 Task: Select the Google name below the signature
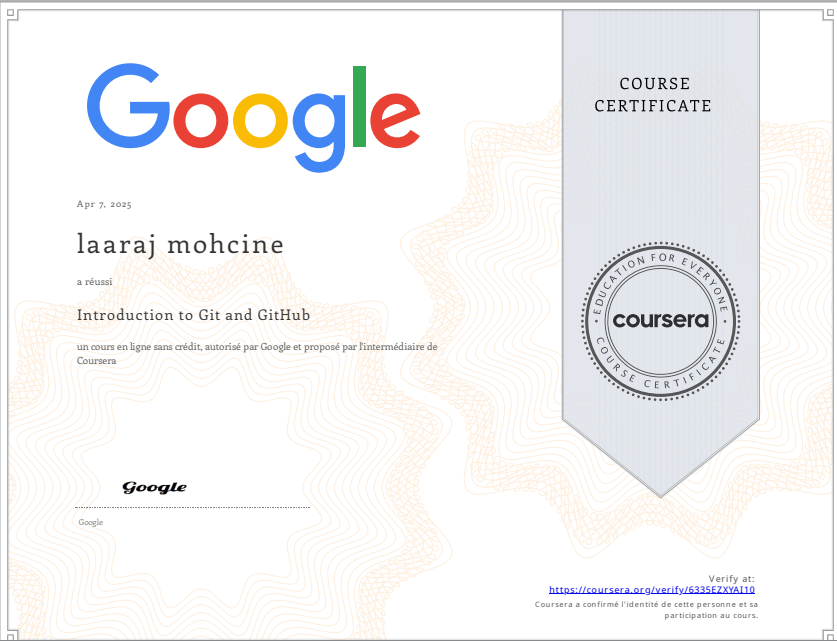[x=89, y=521]
